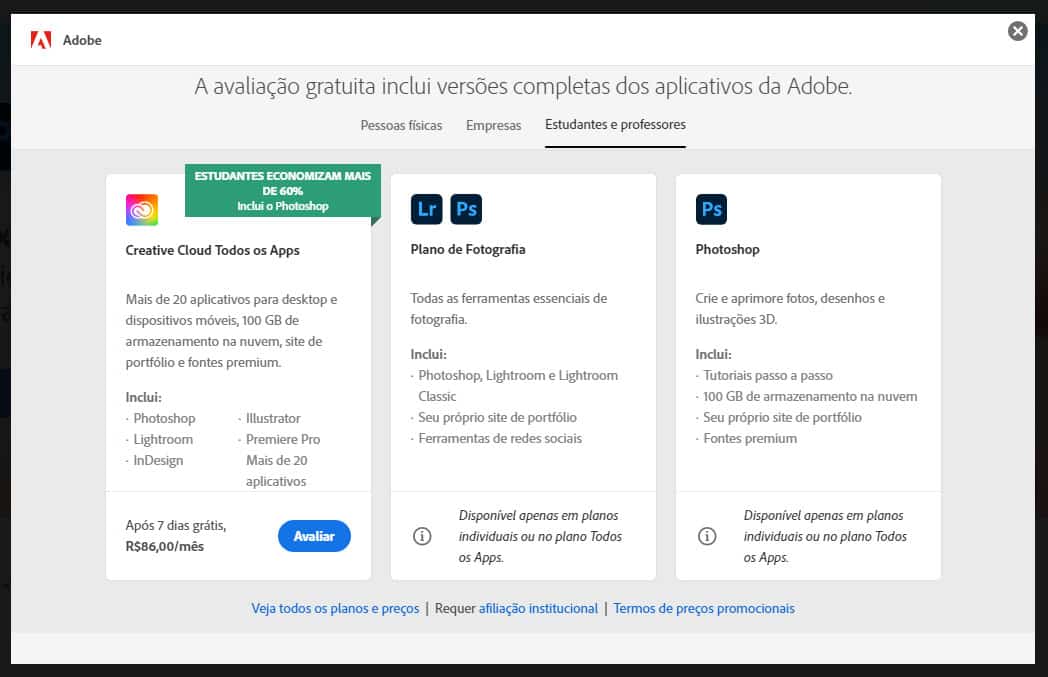Click the Photoshop card heading
This screenshot has width=1048, height=677.
point(727,249)
